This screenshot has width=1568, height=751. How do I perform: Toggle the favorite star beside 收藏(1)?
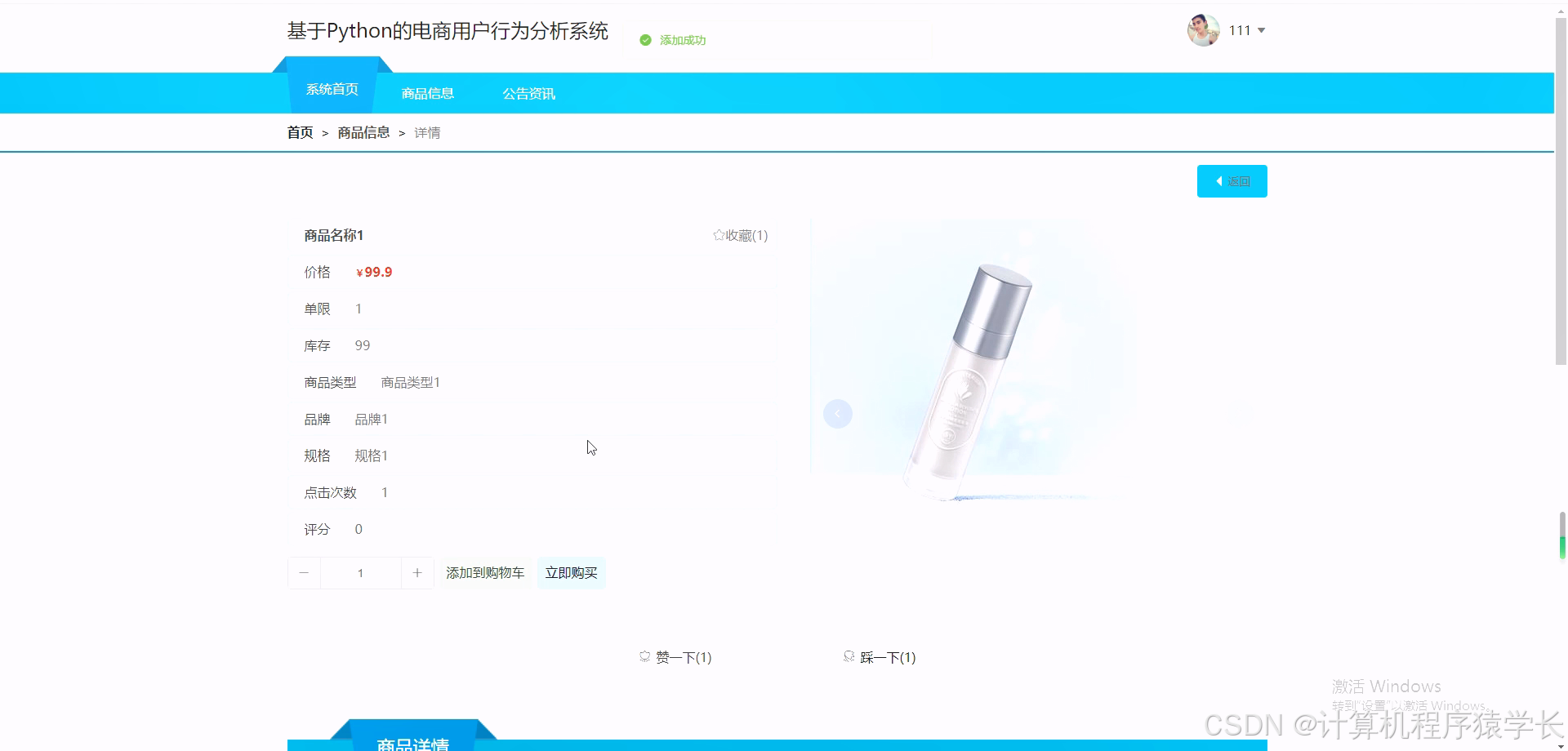[719, 234]
